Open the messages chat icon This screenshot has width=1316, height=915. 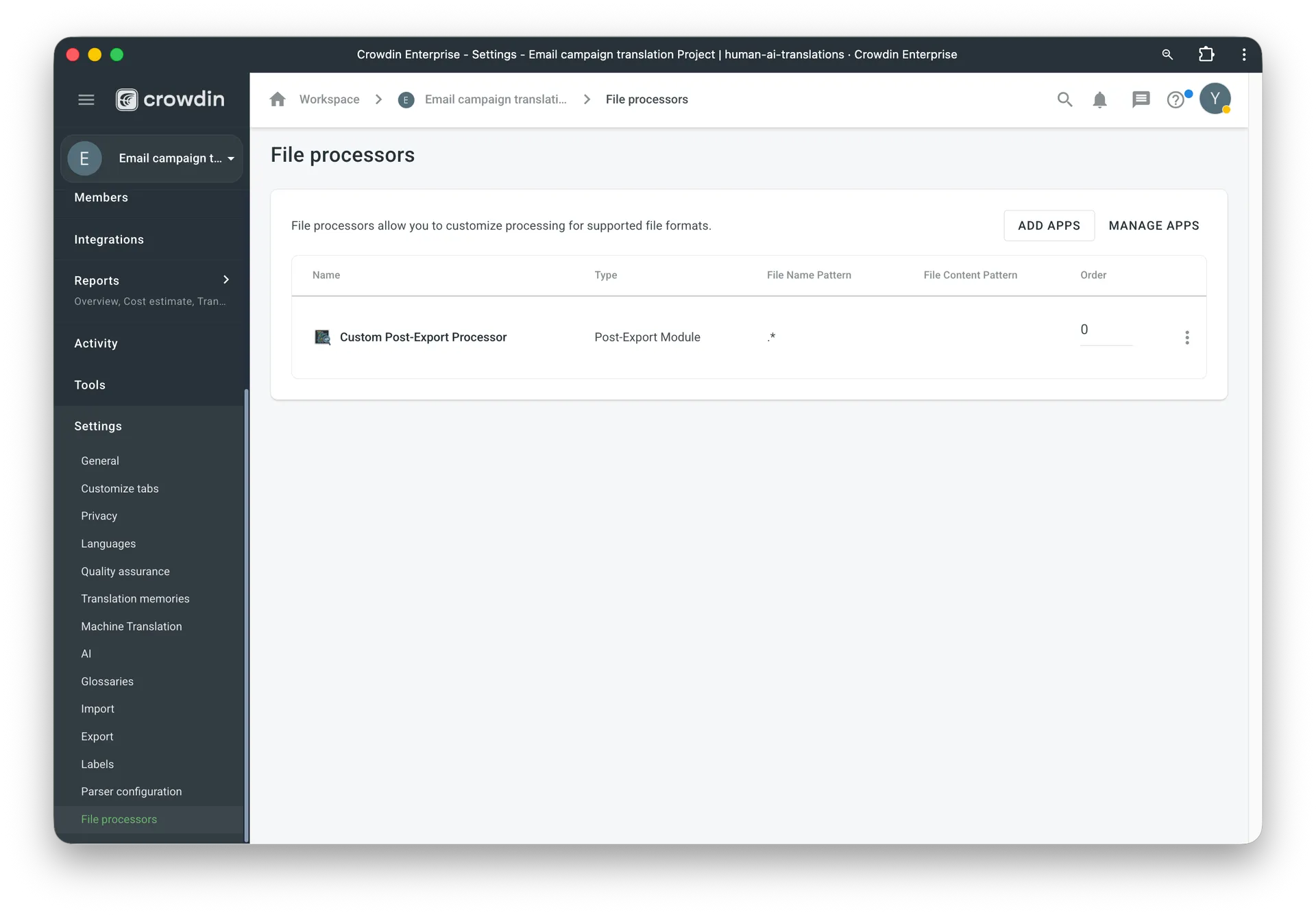tap(1141, 99)
